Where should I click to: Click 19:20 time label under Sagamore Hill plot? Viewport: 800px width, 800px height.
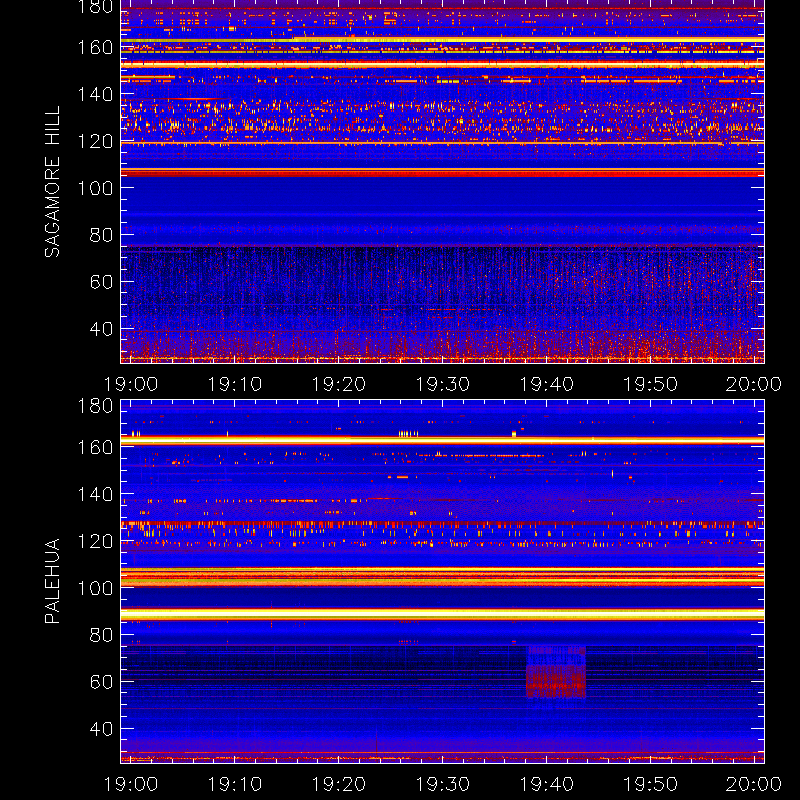339,384
